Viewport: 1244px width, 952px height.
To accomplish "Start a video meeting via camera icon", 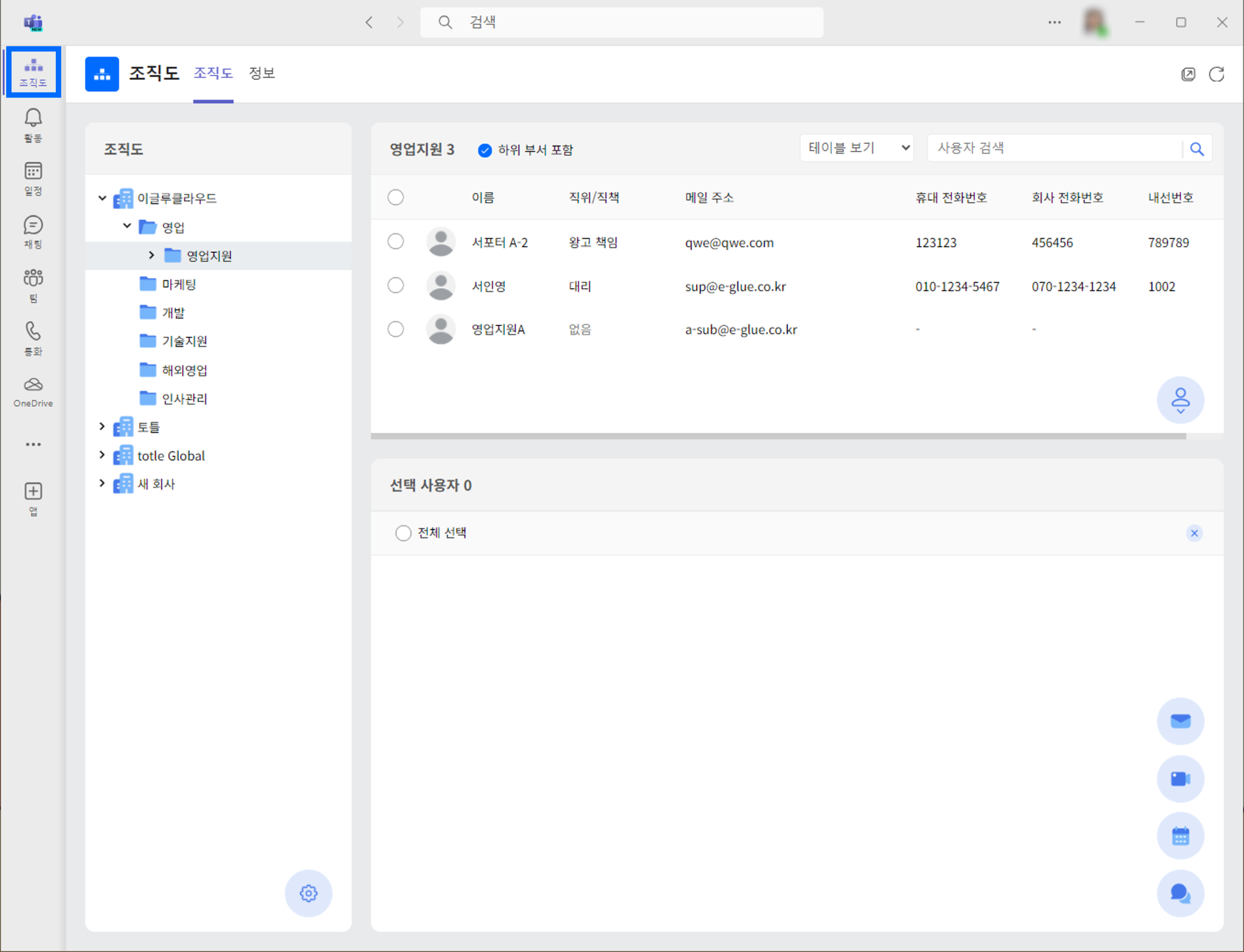I will 1180,779.
